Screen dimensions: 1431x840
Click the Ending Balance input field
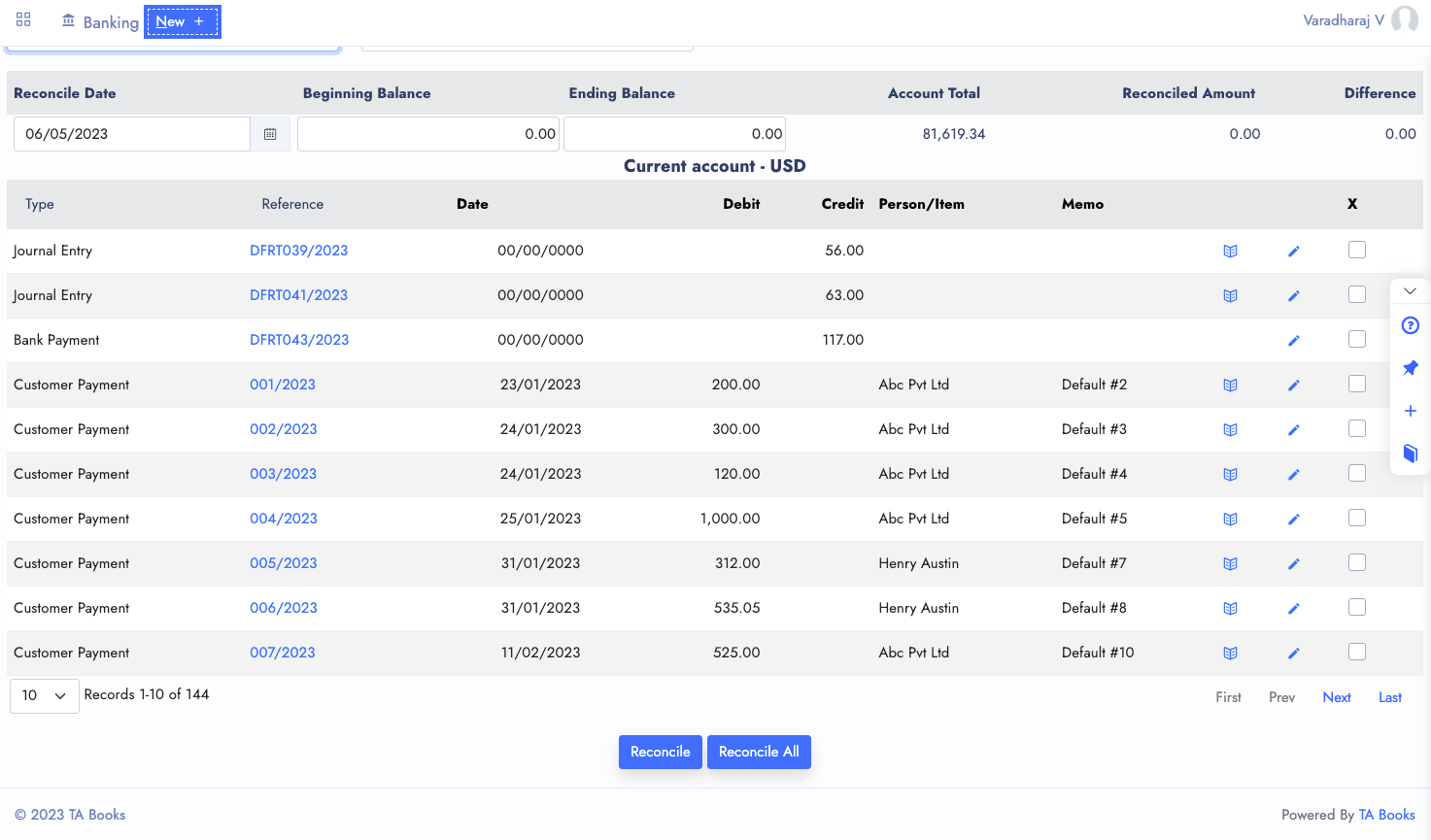point(674,134)
